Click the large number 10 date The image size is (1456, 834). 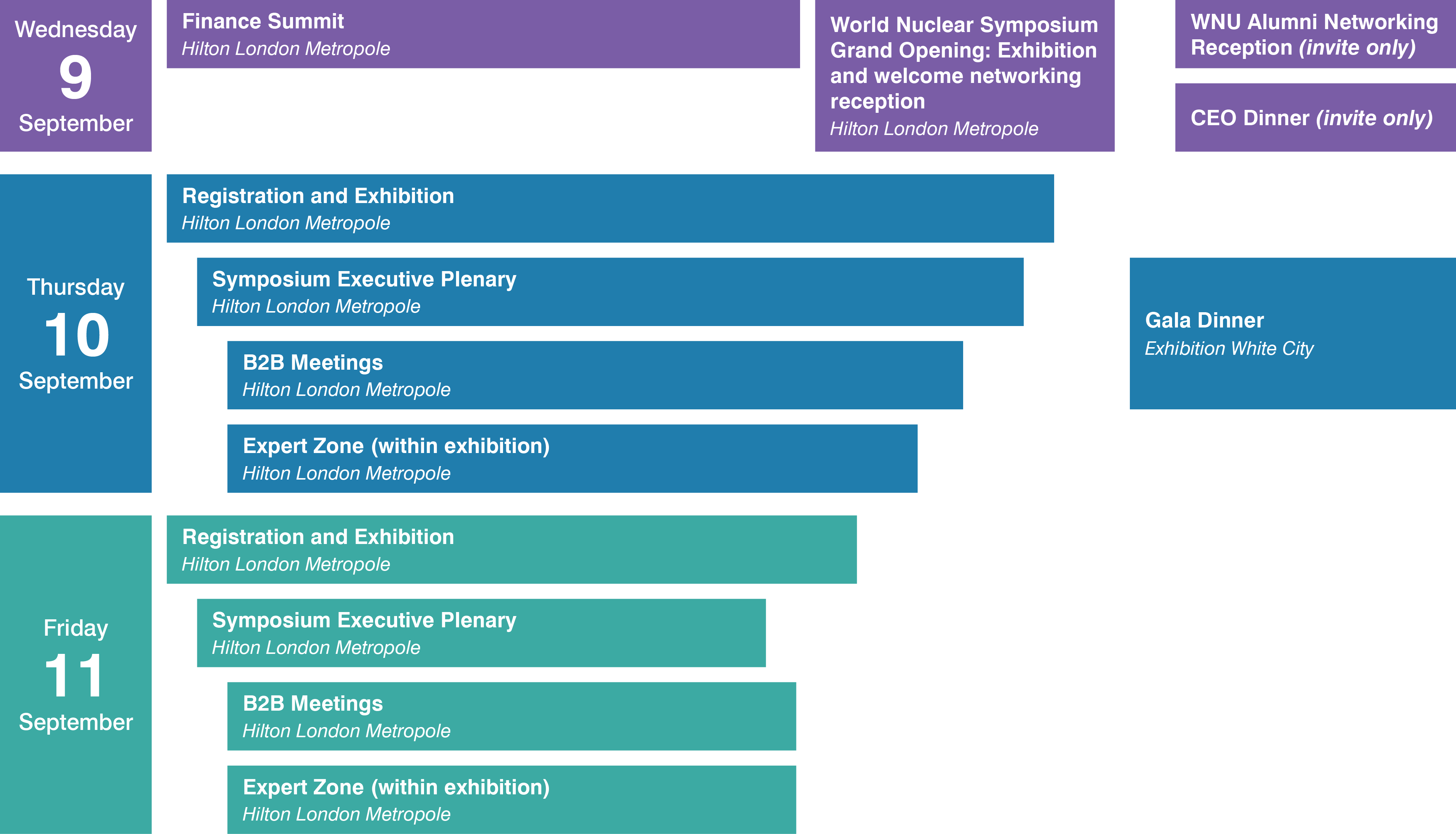click(x=76, y=335)
